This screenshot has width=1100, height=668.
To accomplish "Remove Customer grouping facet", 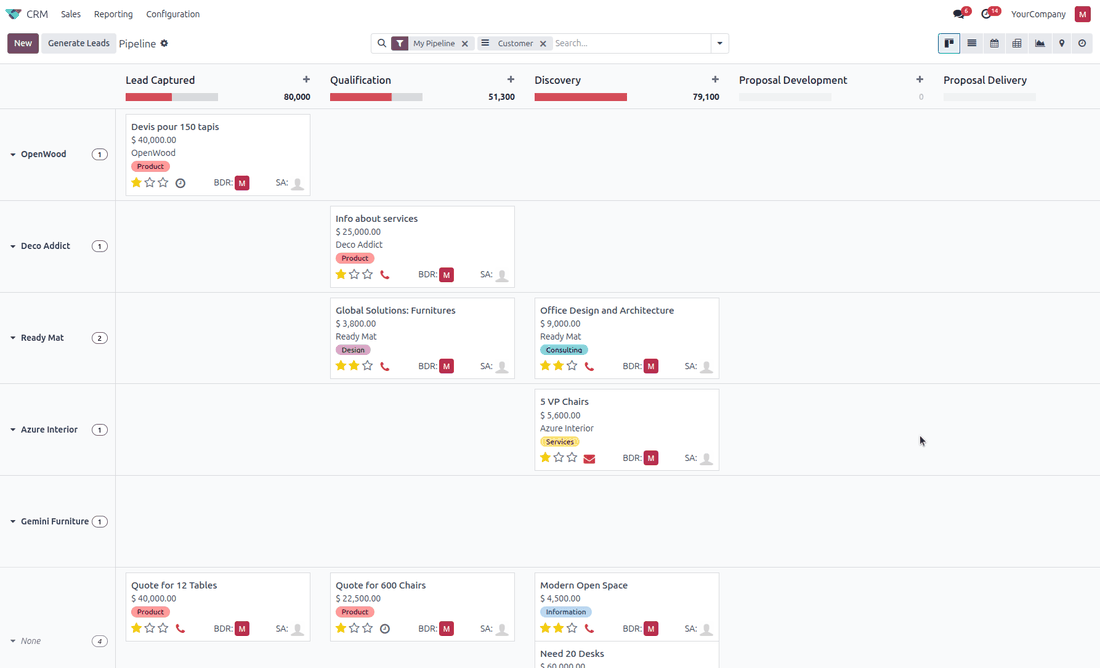I will 543,44.
